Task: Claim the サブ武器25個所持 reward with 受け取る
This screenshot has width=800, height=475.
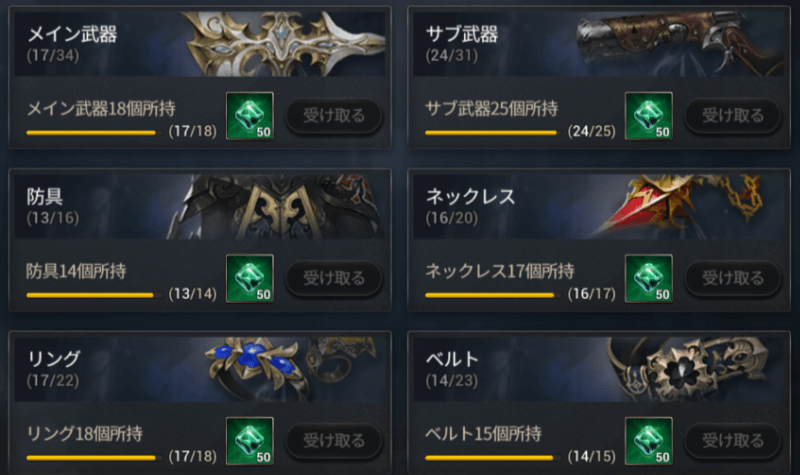Action: (733, 116)
